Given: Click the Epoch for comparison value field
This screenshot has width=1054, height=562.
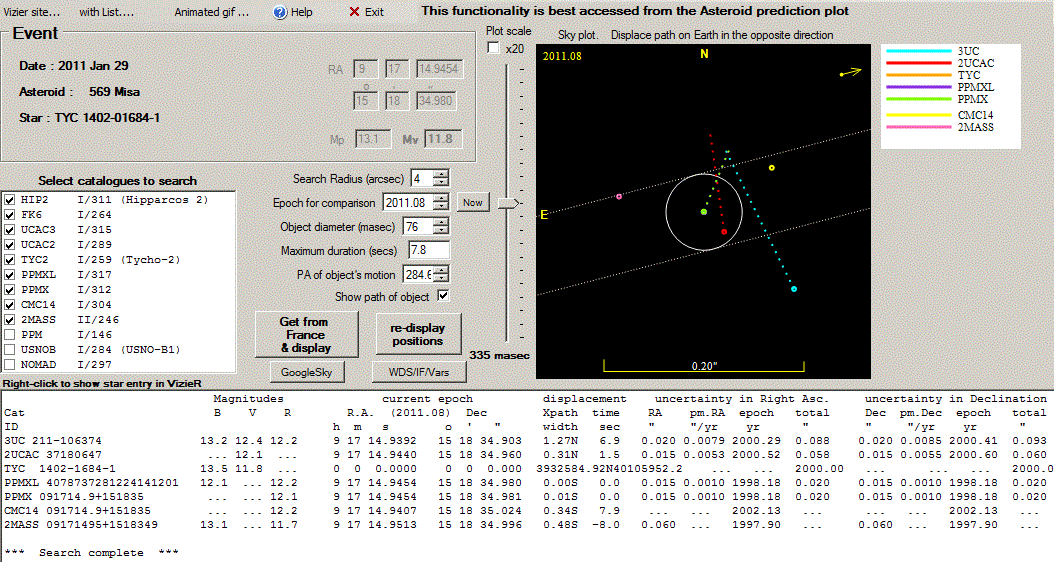Looking at the screenshot, I should (408, 202).
